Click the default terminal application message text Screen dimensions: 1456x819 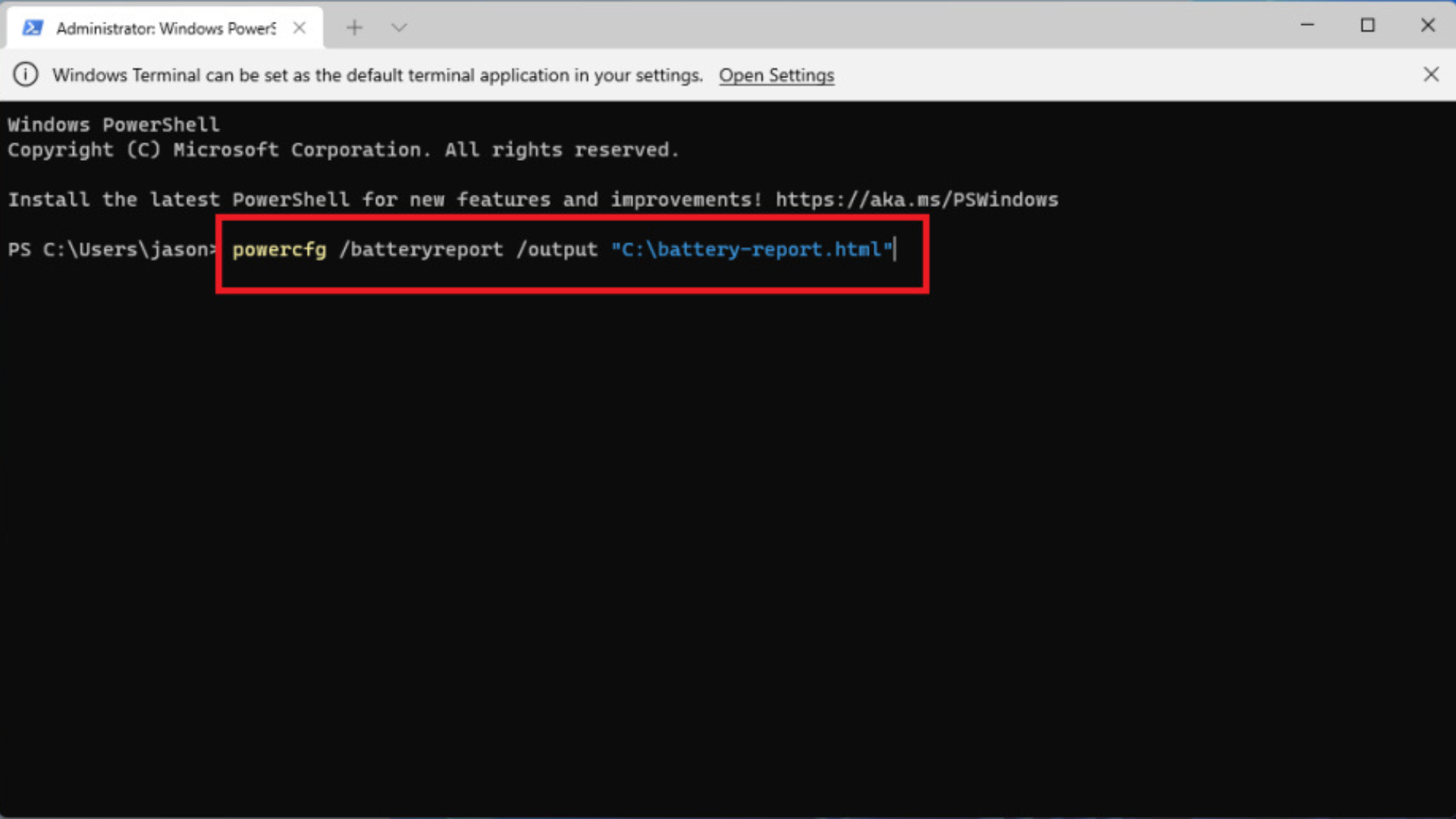point(377,75)
